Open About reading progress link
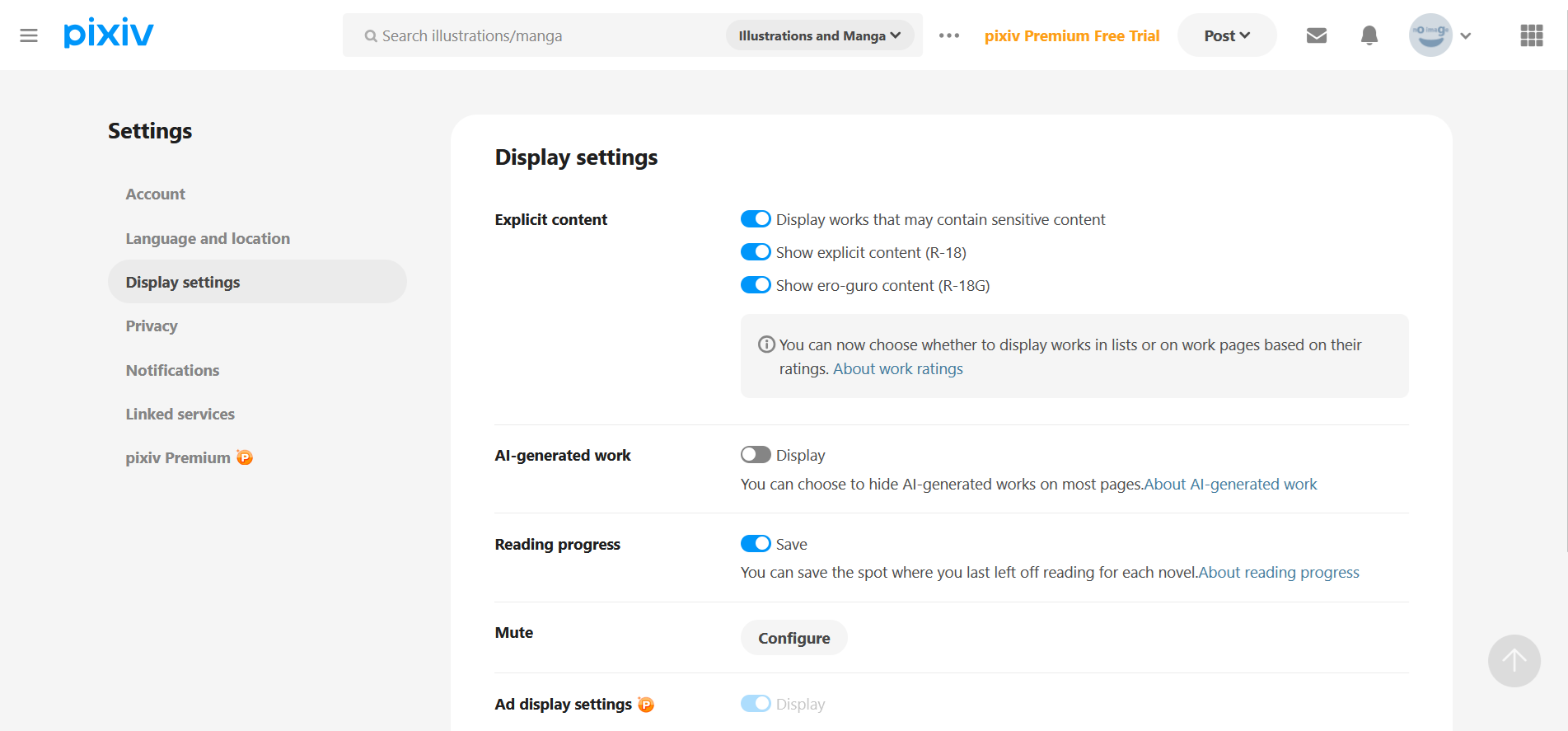Image resolution: width=1568 pixels, height=731 pixels. 1279,573
